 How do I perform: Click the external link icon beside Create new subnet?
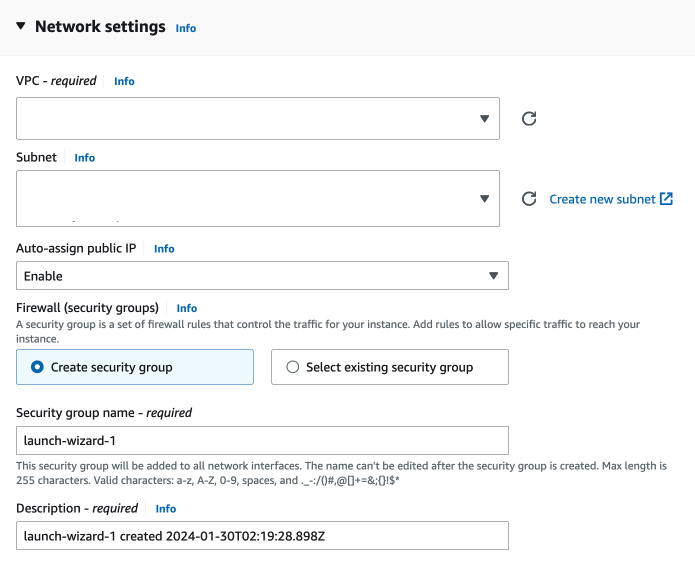pyautogui.click(x=666, y=199)
